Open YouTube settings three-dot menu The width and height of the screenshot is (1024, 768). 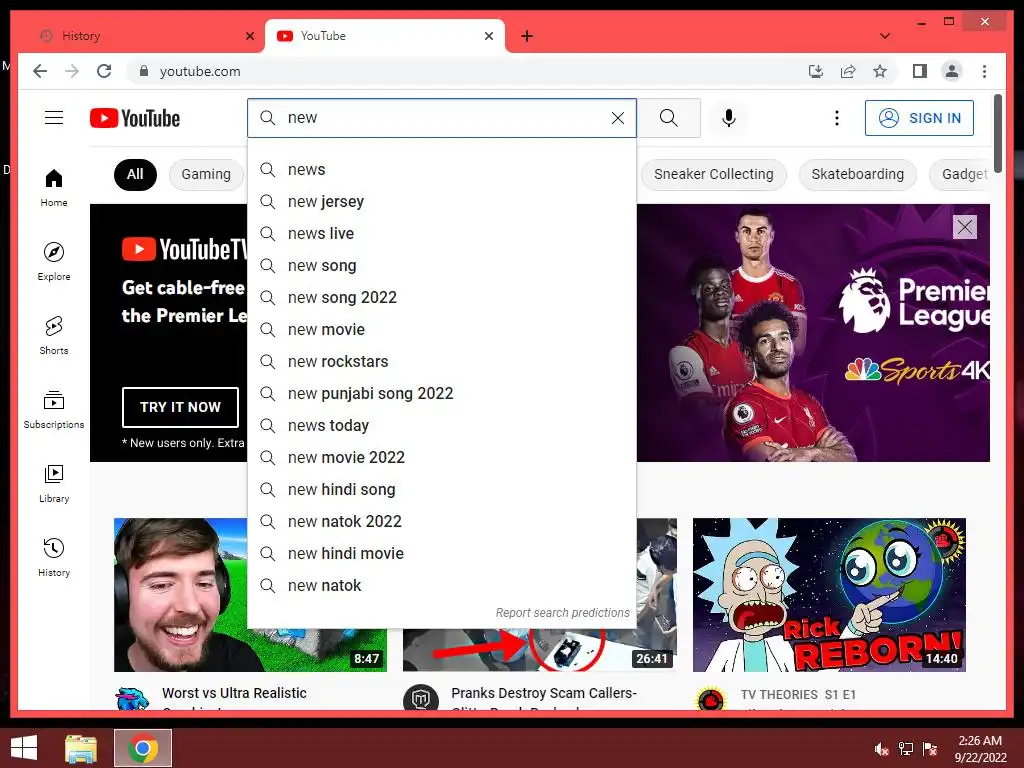tap(837, 118)
